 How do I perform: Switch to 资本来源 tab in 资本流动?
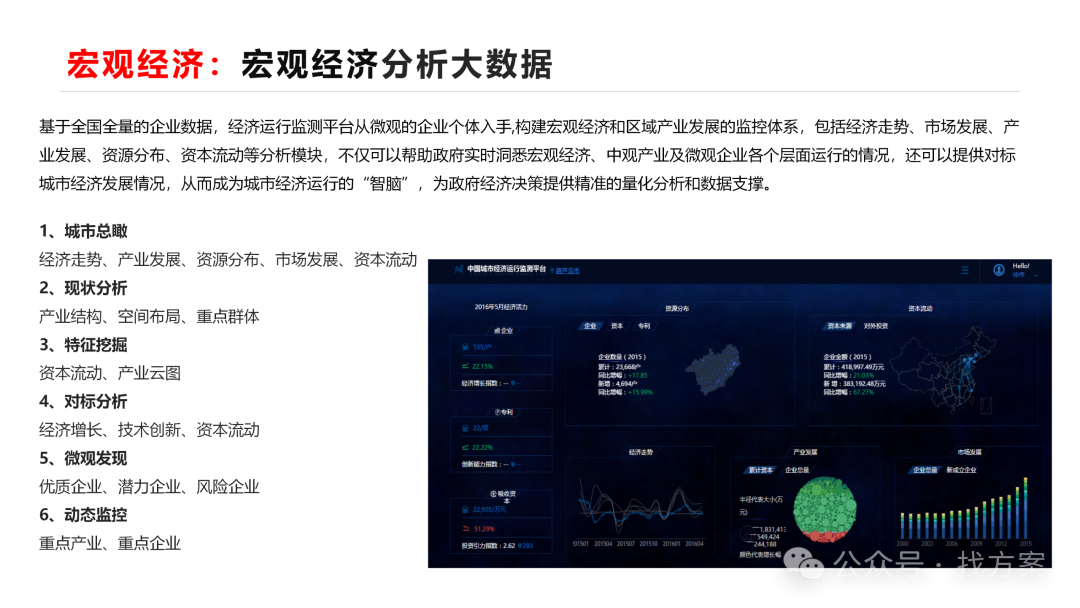click(x=839, y=326)
